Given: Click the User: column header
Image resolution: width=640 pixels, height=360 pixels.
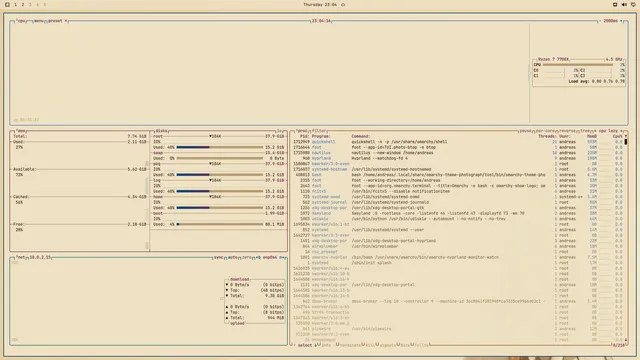Looking at the screenshot, I should pyautogui.click(x=565, y=136).
